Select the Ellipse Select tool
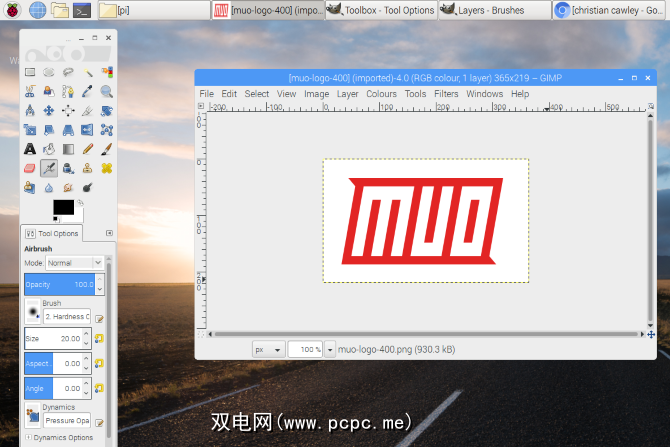The image size is (670, 447). point(49,72)
